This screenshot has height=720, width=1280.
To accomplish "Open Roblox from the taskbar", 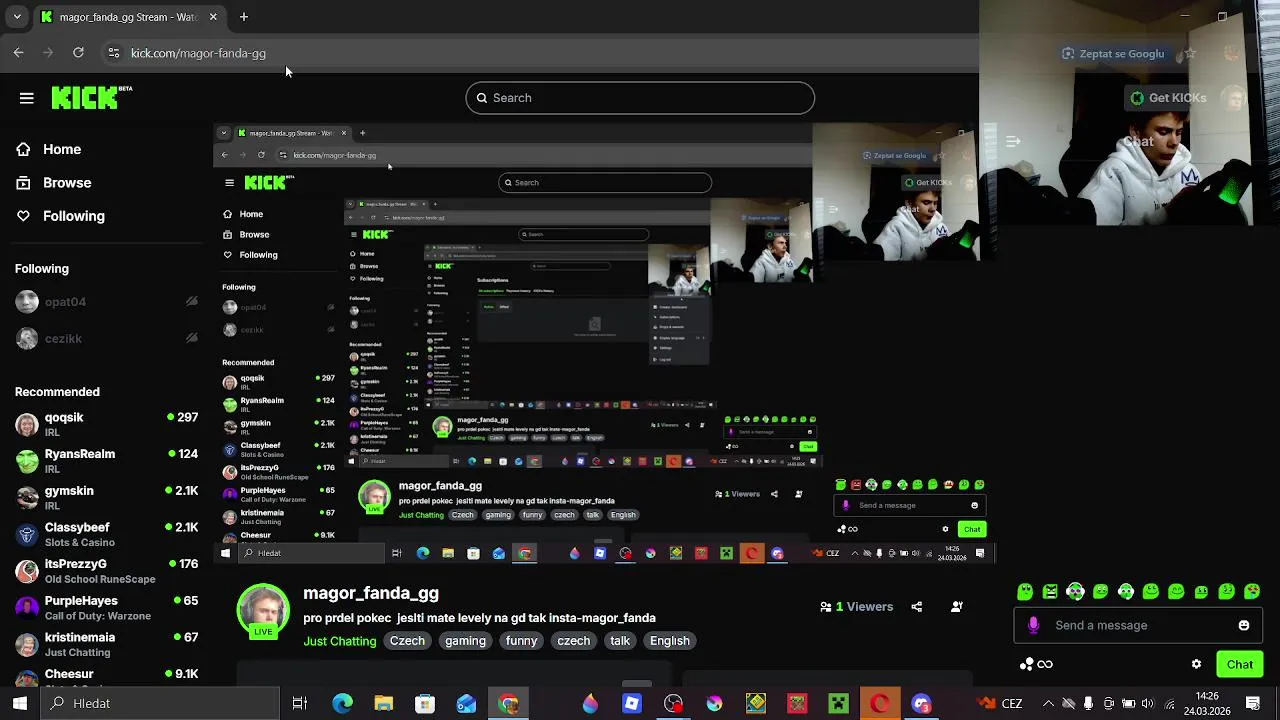I will coord(632,703).
